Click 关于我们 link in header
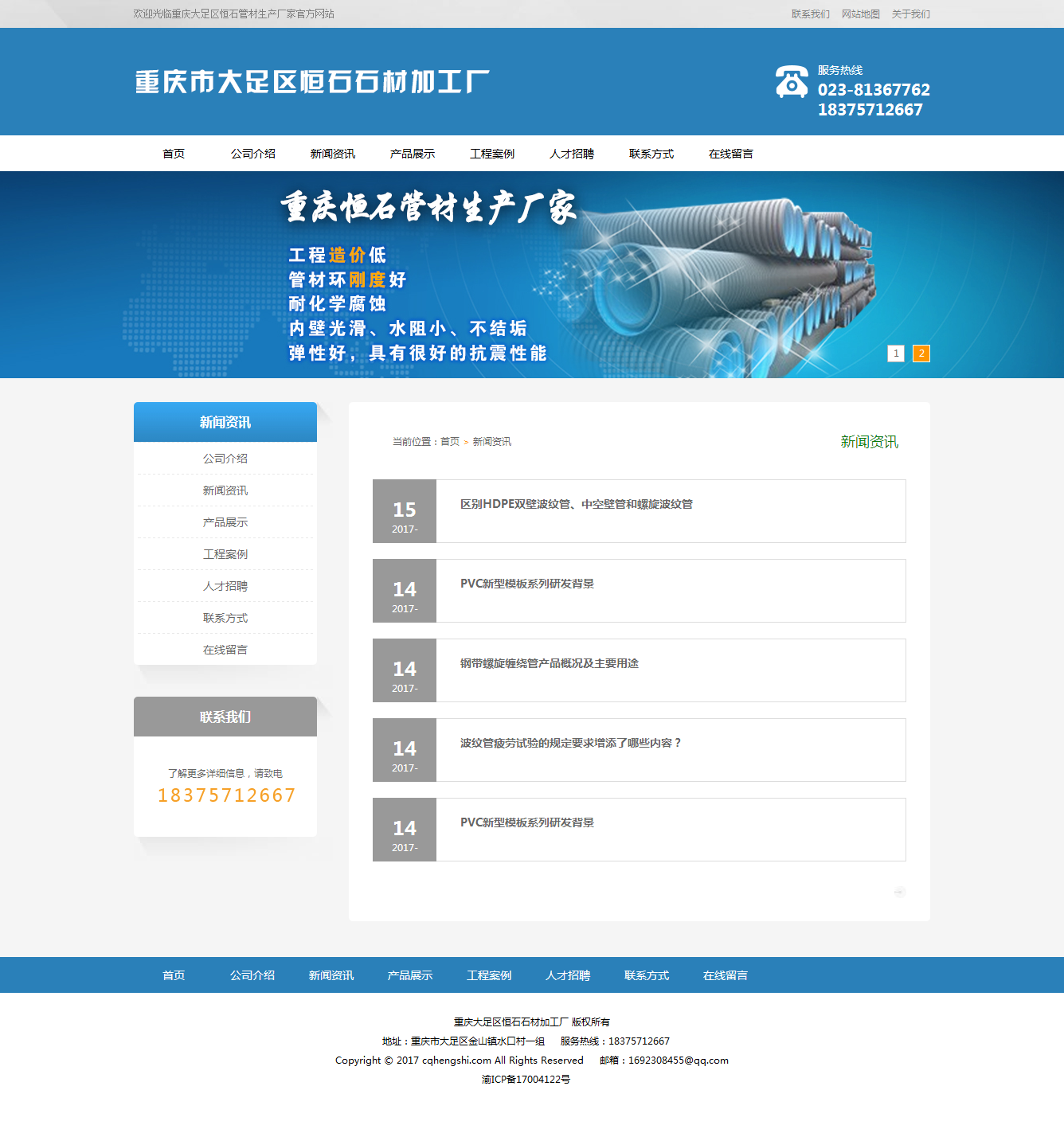 [910, 14]
